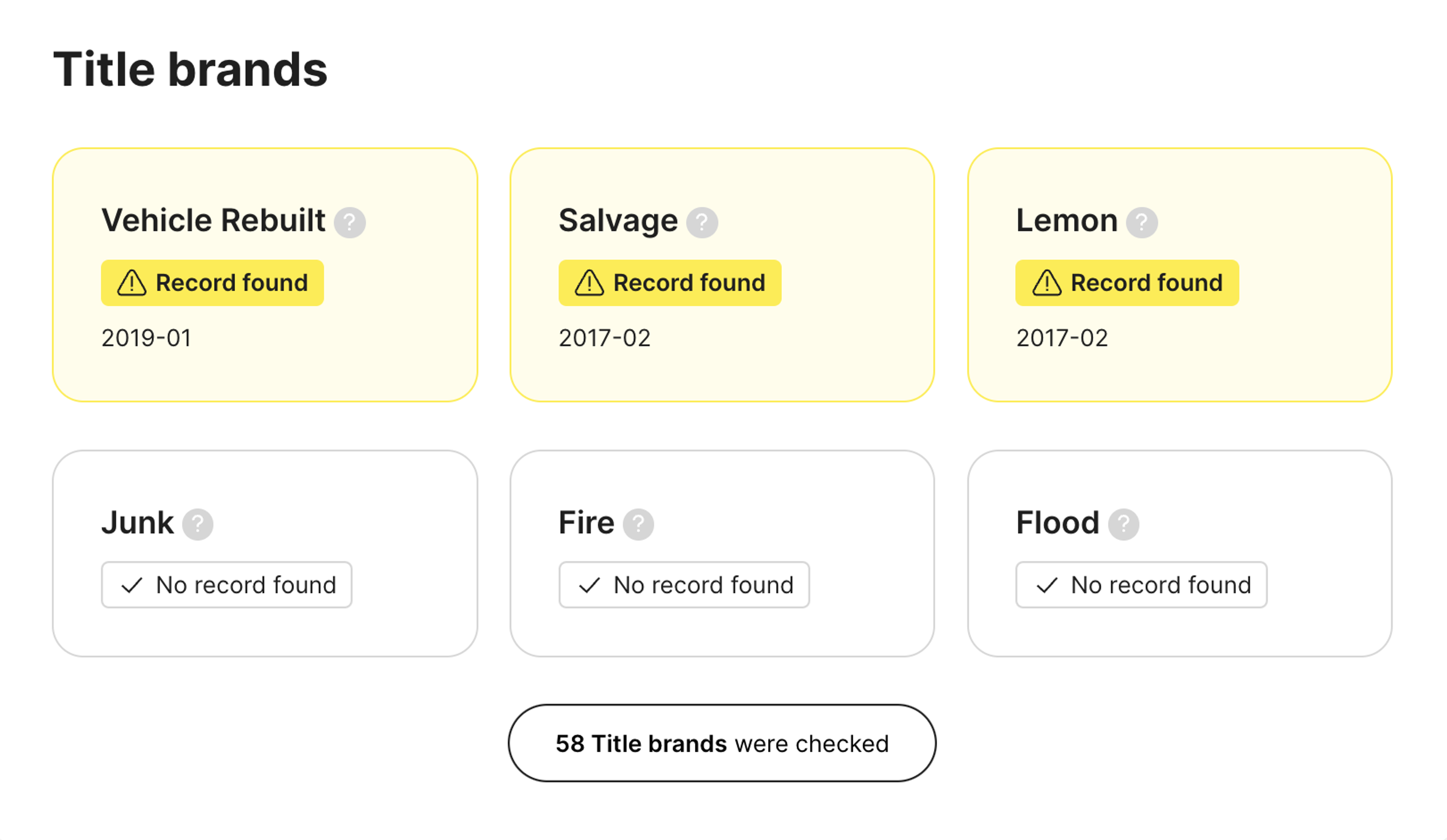
Task: Click the Title brands heading
Action: (x=190, y=69)
